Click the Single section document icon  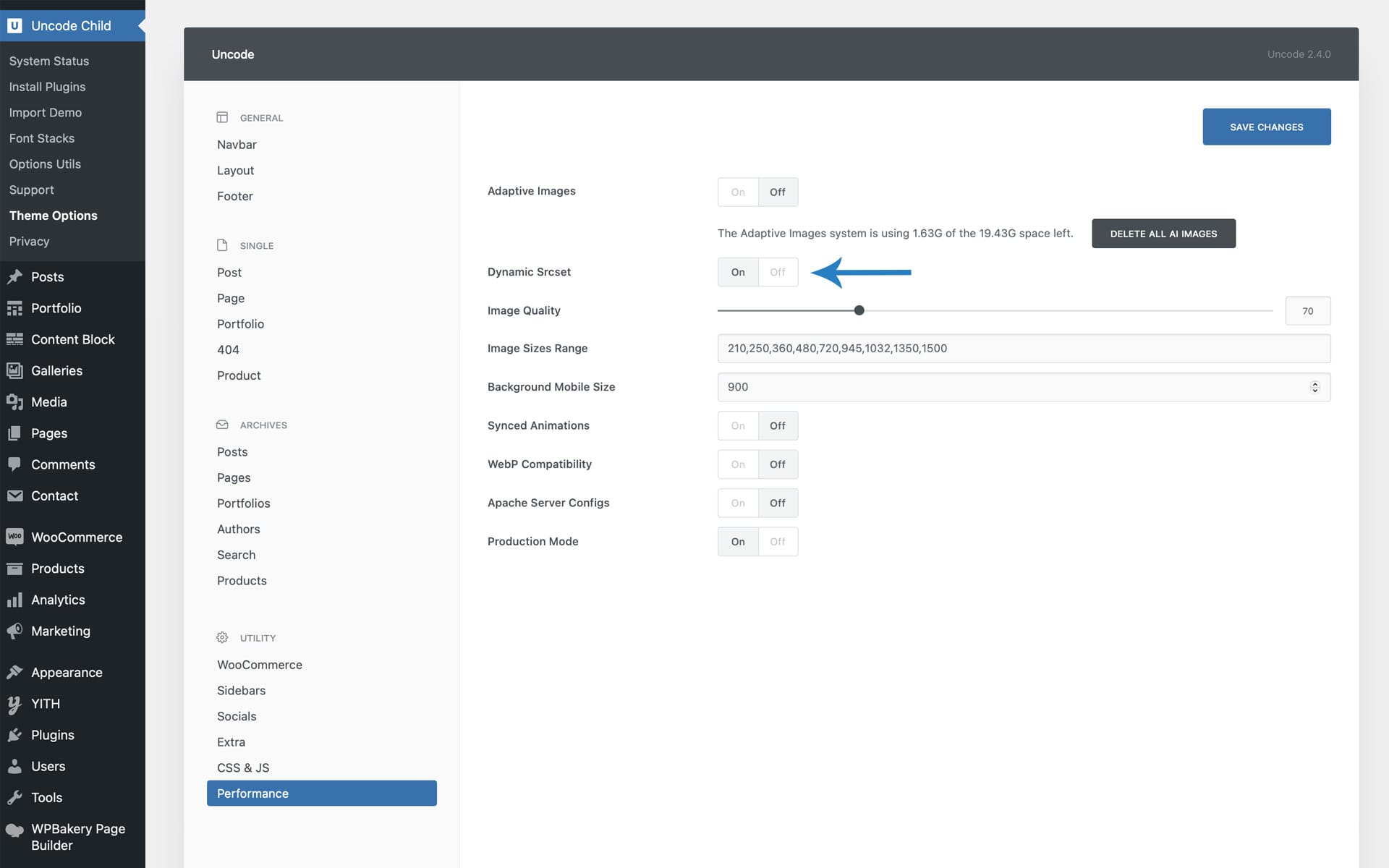[x=222, y=245]
